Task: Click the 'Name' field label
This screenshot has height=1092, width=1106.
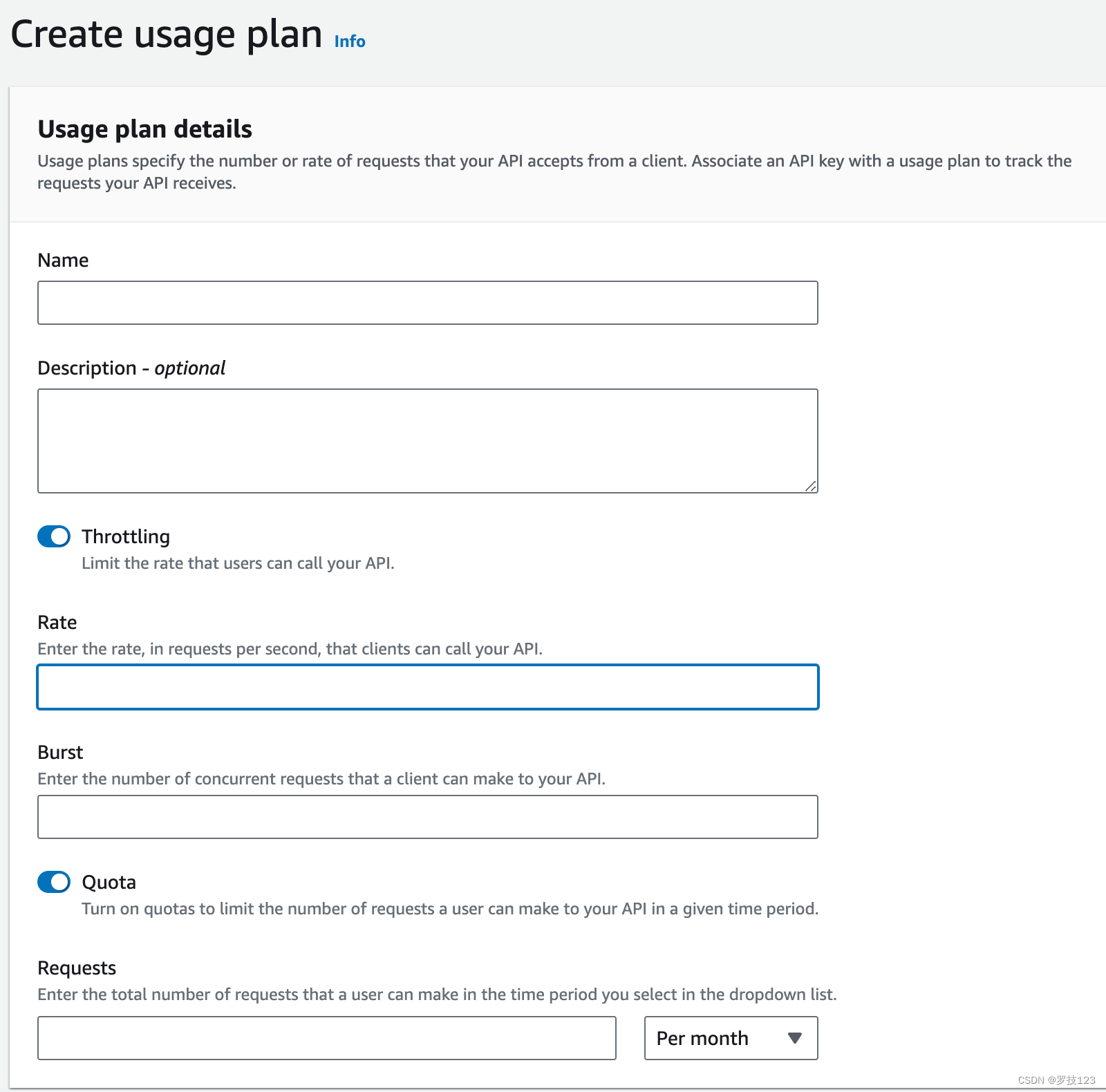Action: pos(63,260)
